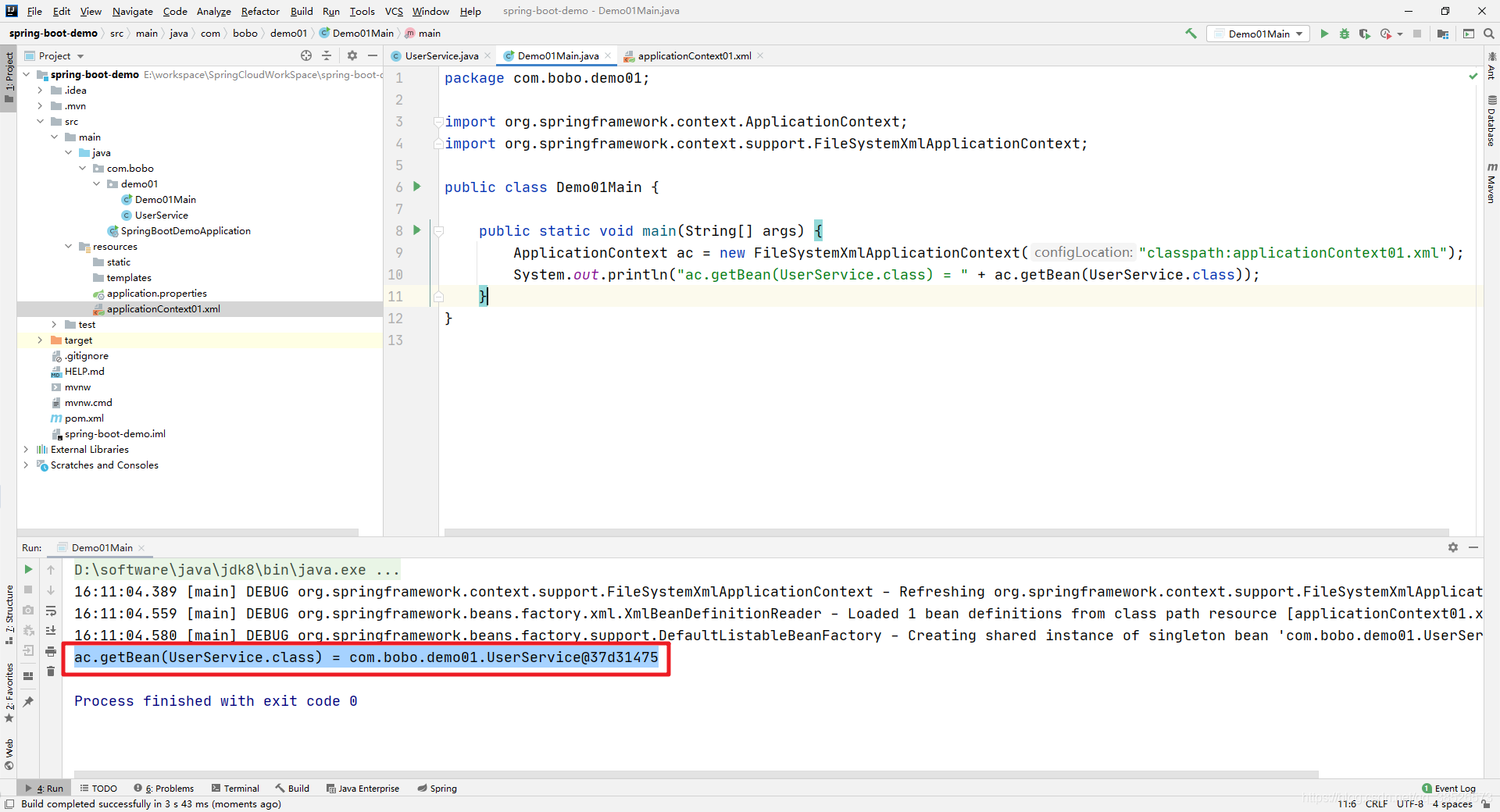Open the Maven tool window
This screenshot has height=812, width=1500.
point(1491,183)
